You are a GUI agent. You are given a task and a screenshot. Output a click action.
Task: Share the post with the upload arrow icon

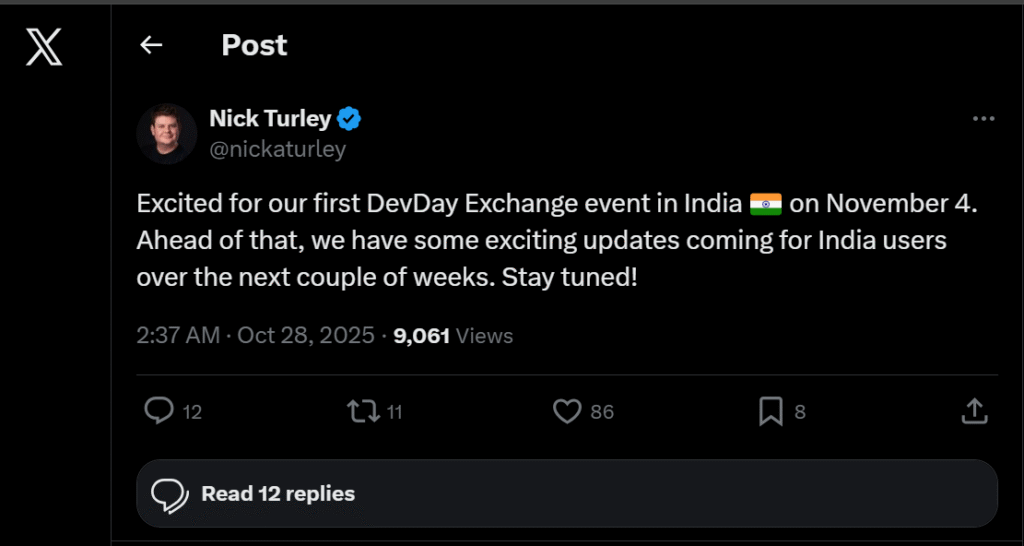point(974,411)
